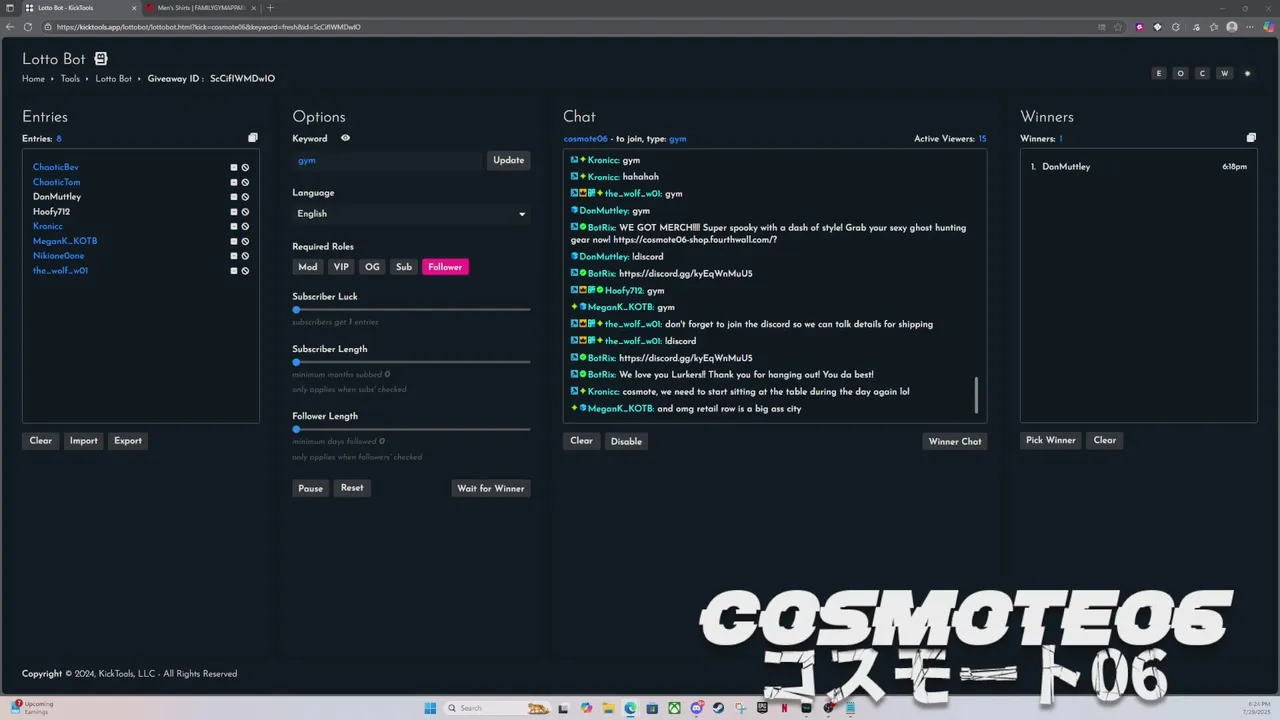
Task: Toggle the VIP required role
Action: tap(341, 267)
